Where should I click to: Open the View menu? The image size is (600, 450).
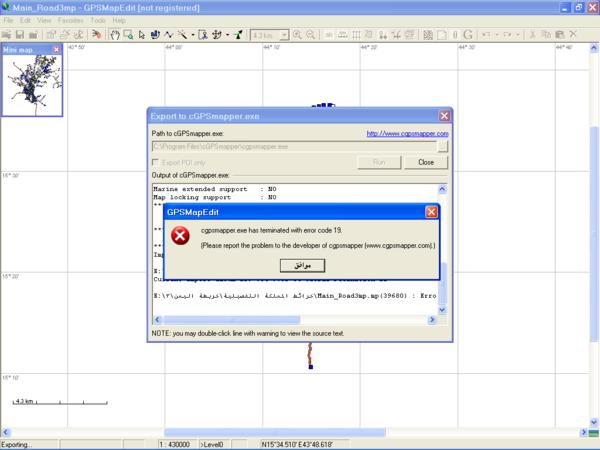click(44, 20)
